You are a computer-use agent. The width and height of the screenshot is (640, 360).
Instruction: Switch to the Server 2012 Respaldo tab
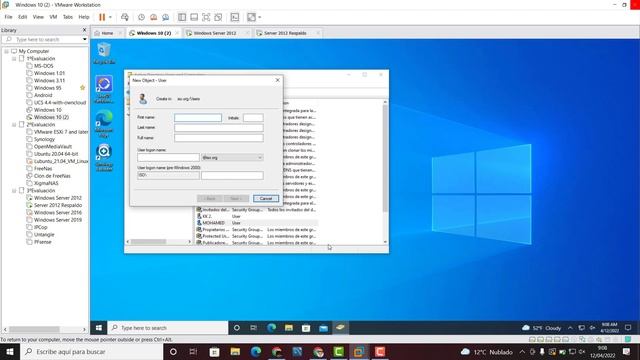285,33
